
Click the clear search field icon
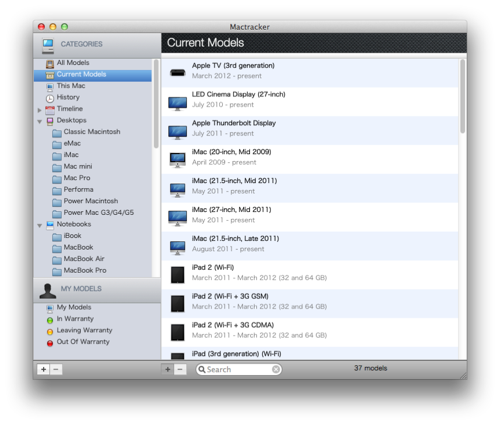[x=276, y=369]
